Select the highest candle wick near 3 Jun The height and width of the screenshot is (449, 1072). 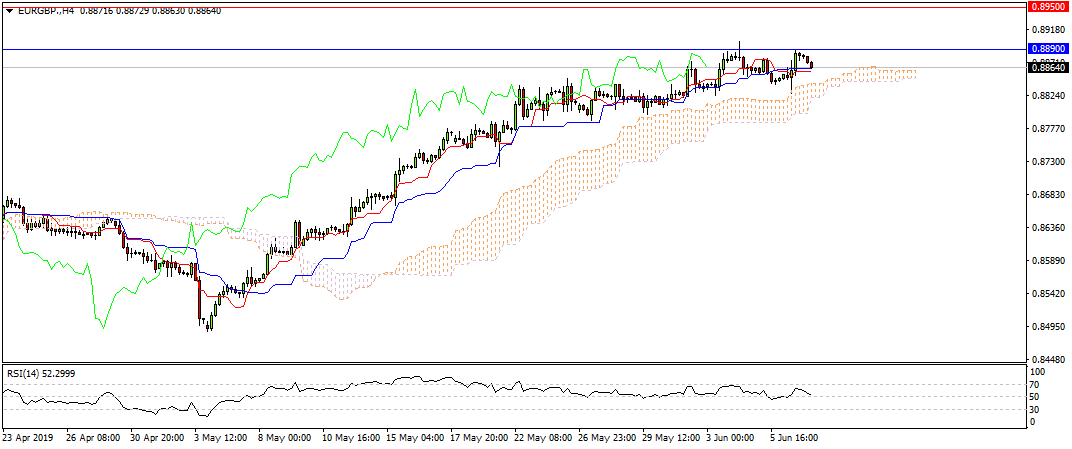[739, 46]
